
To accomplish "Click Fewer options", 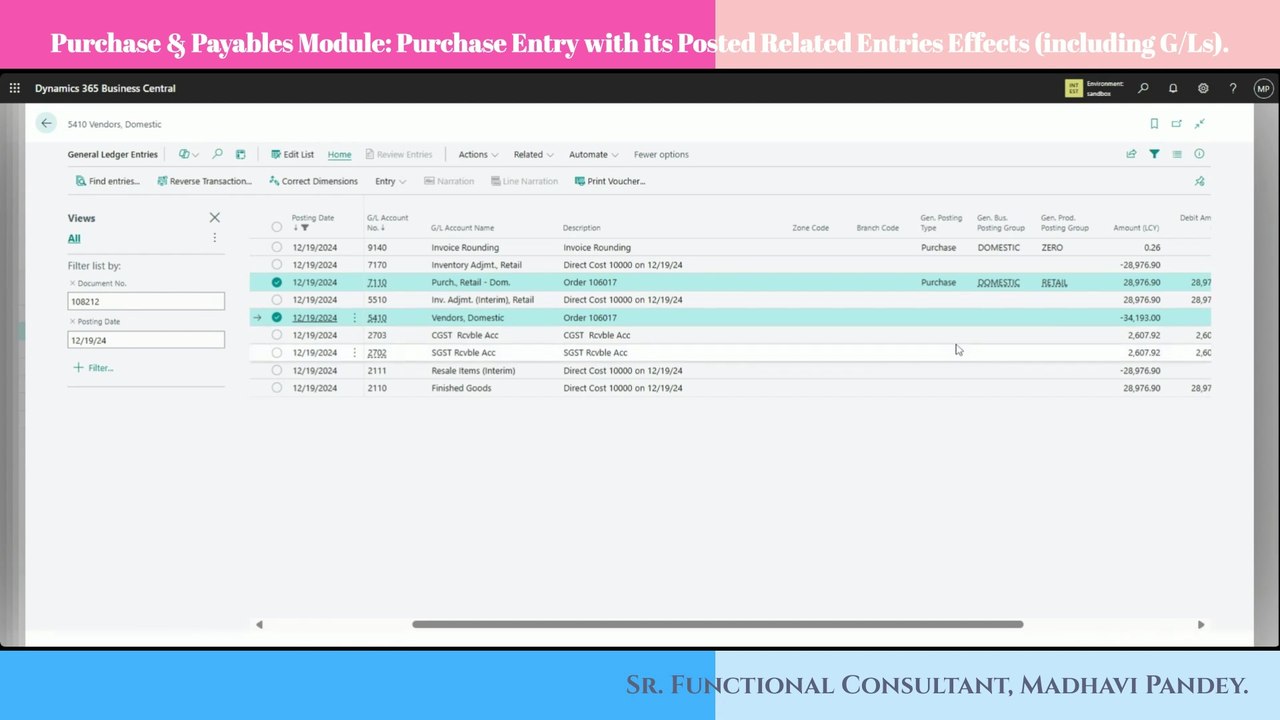I will coord(661,154).
